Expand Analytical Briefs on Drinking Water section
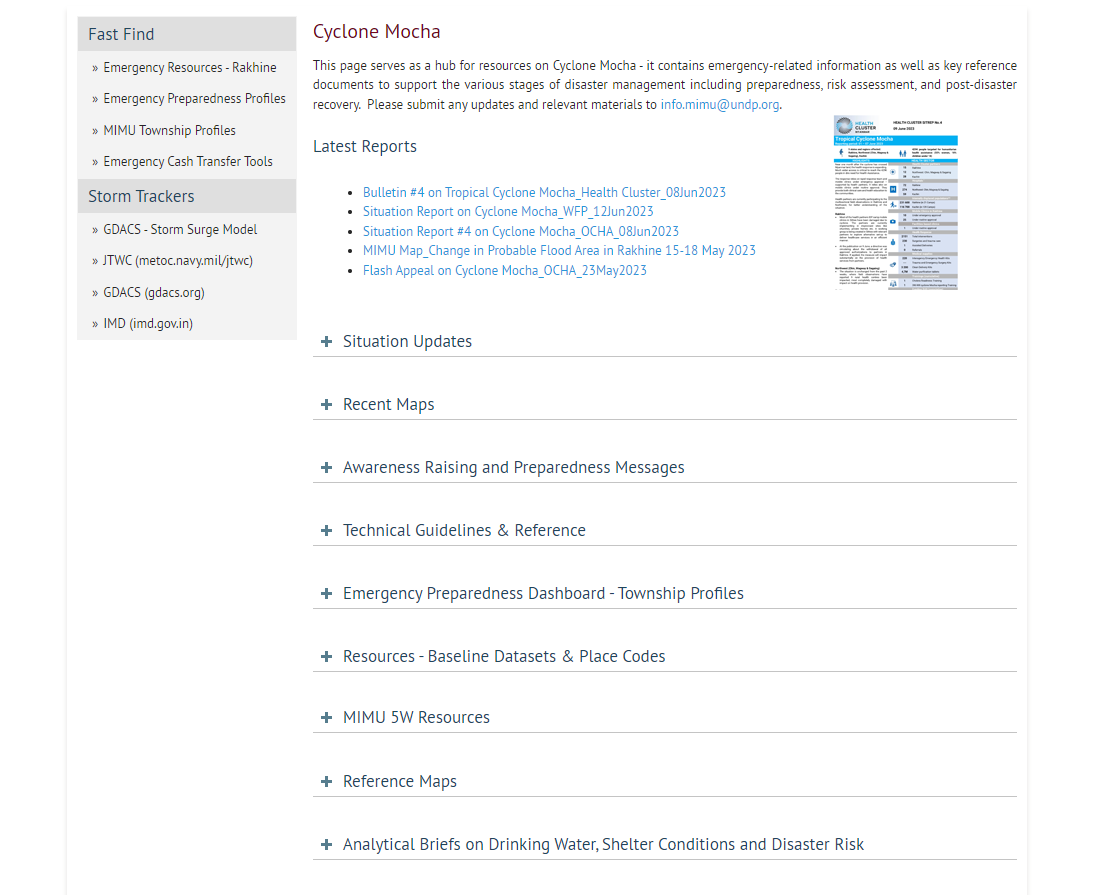 coord(603,845)
